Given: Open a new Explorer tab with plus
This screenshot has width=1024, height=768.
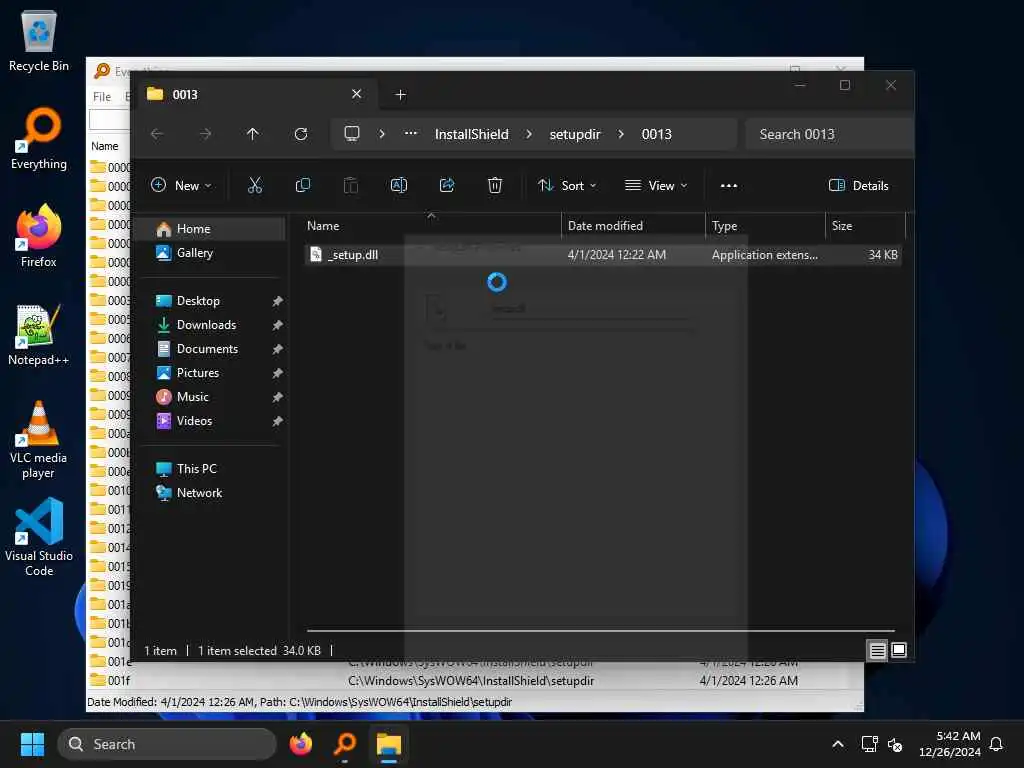Looking at the screenshot, I should click(x=400, y=95).
